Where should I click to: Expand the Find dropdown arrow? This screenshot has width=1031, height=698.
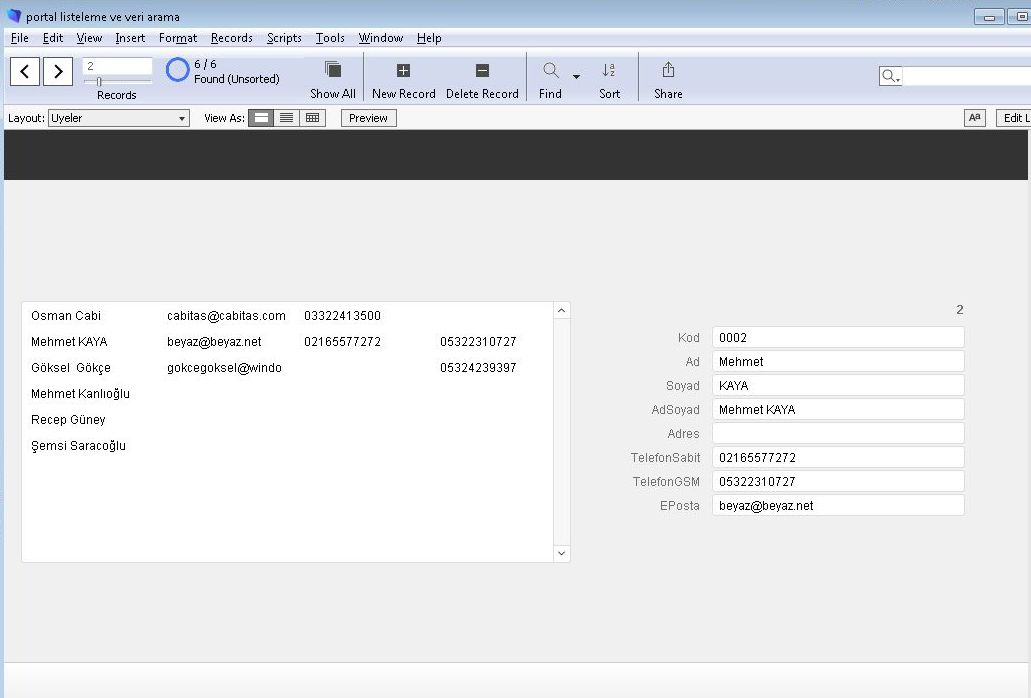[x=576, y=77]
